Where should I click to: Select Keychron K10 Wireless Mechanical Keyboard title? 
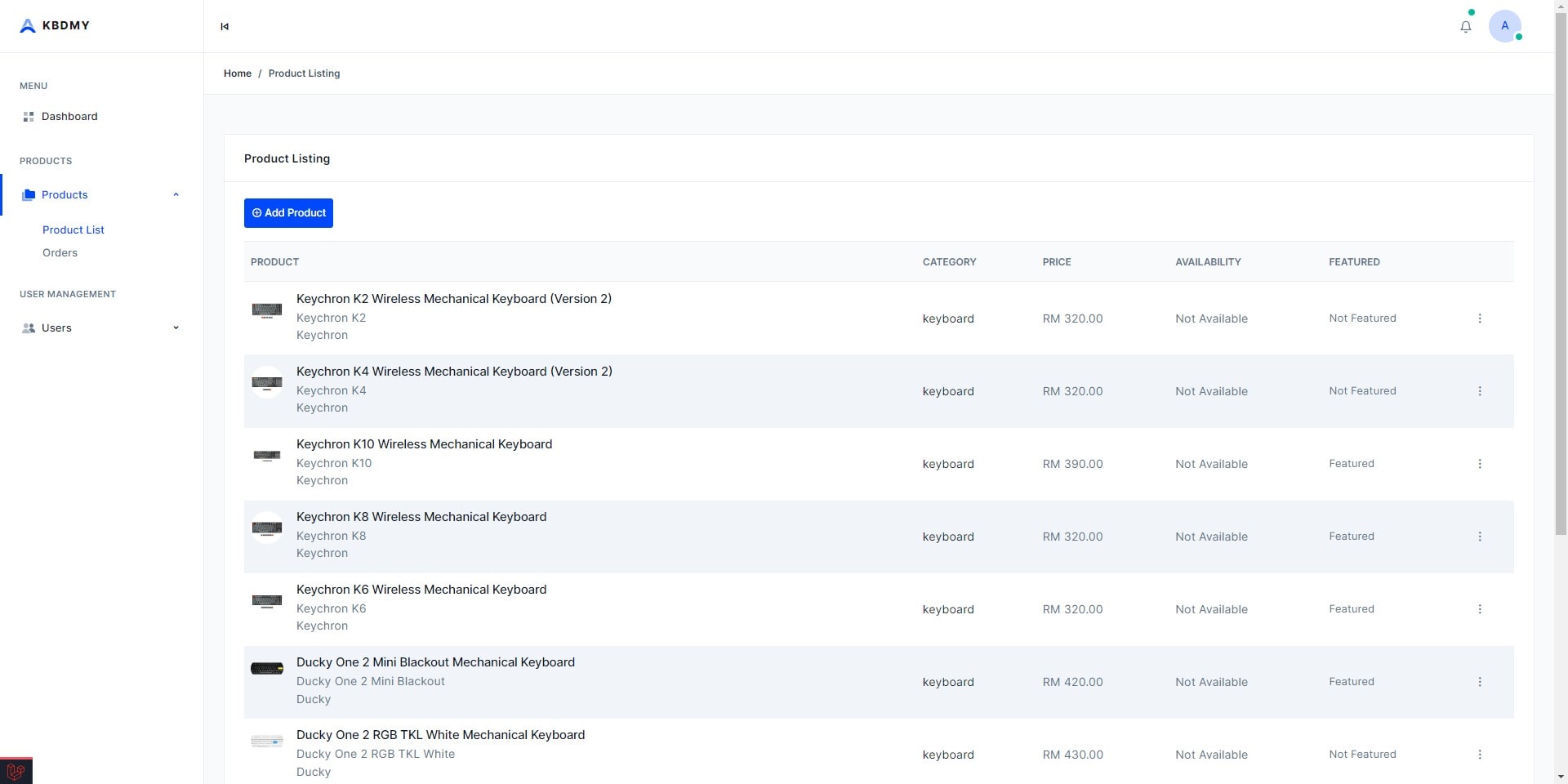424,444
